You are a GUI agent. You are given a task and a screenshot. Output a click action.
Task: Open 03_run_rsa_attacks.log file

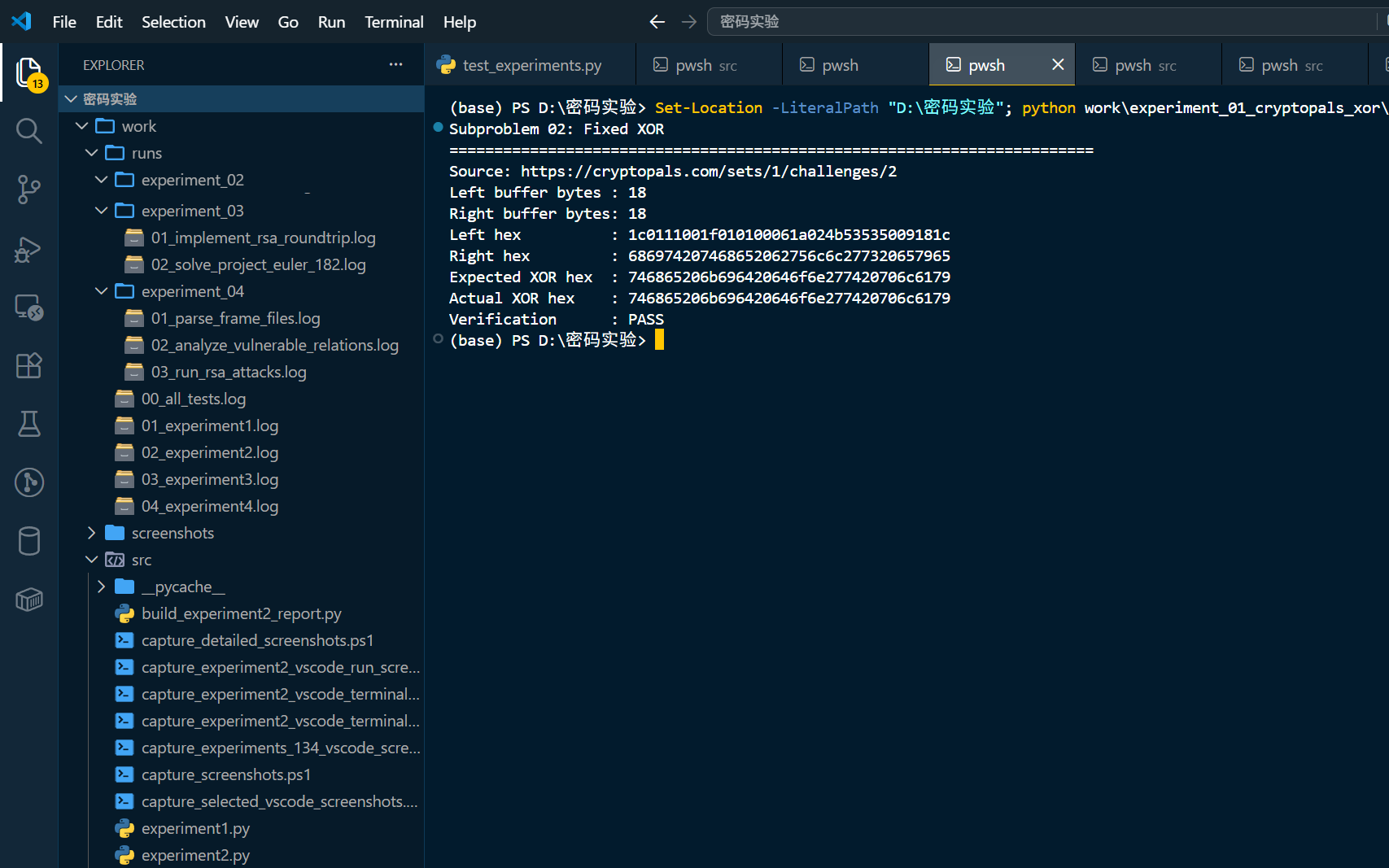(x=228, y=372)
